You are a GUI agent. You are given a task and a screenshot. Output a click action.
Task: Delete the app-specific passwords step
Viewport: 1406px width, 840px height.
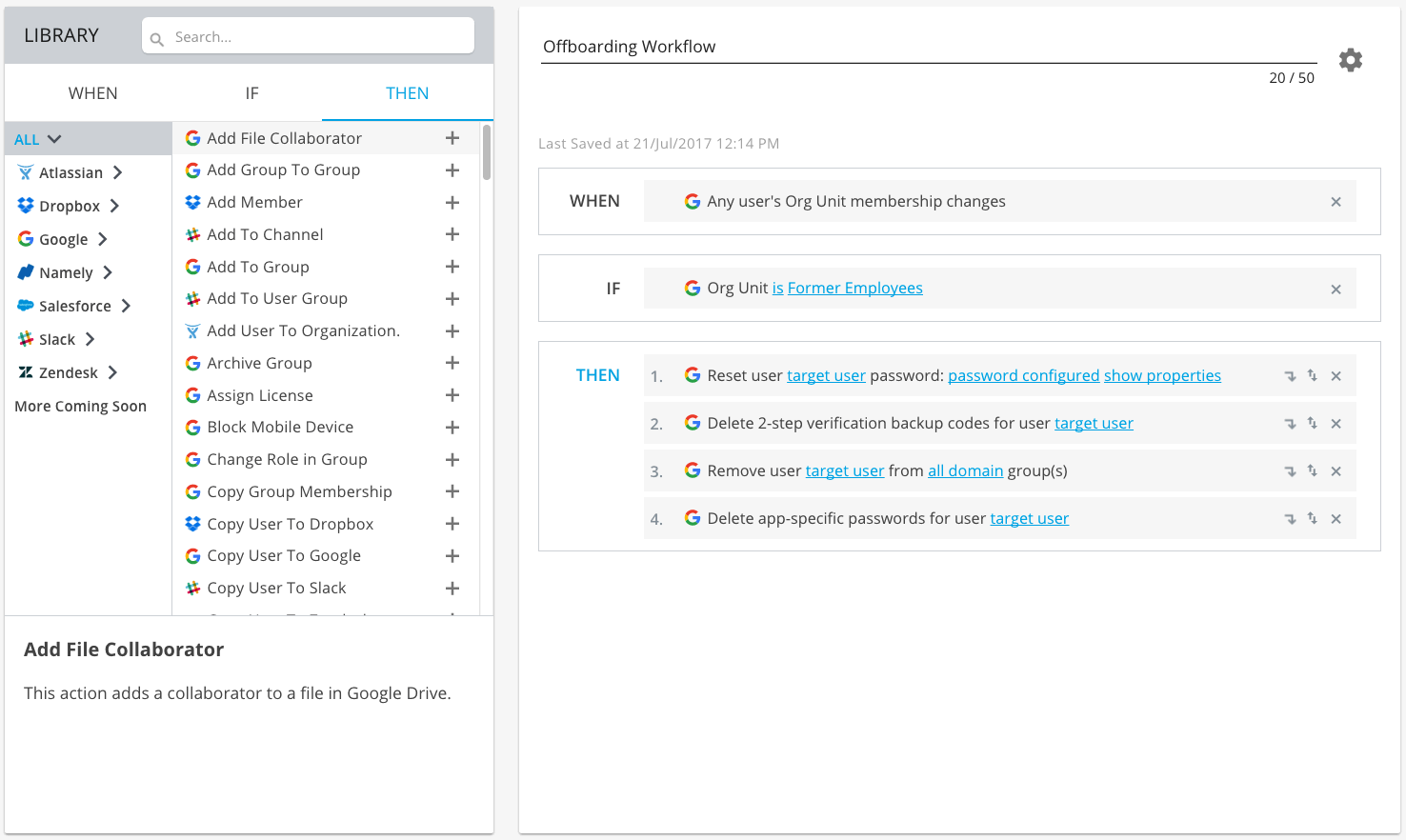coord(1336,519)
